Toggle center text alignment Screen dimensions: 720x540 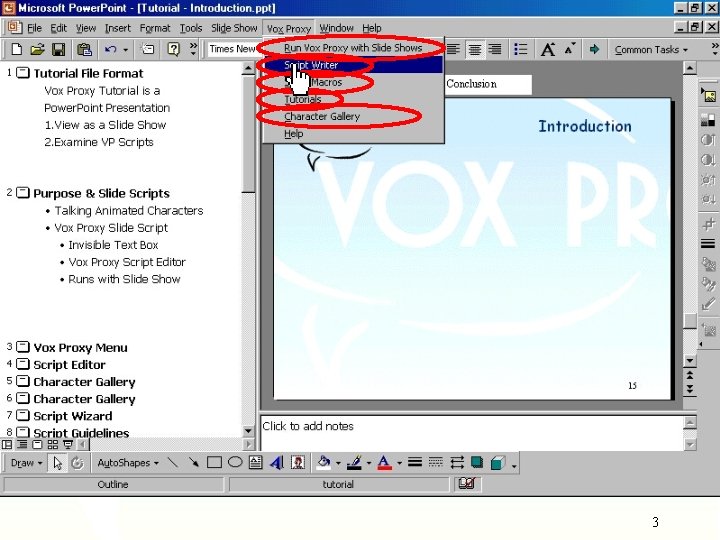[474, 49]
